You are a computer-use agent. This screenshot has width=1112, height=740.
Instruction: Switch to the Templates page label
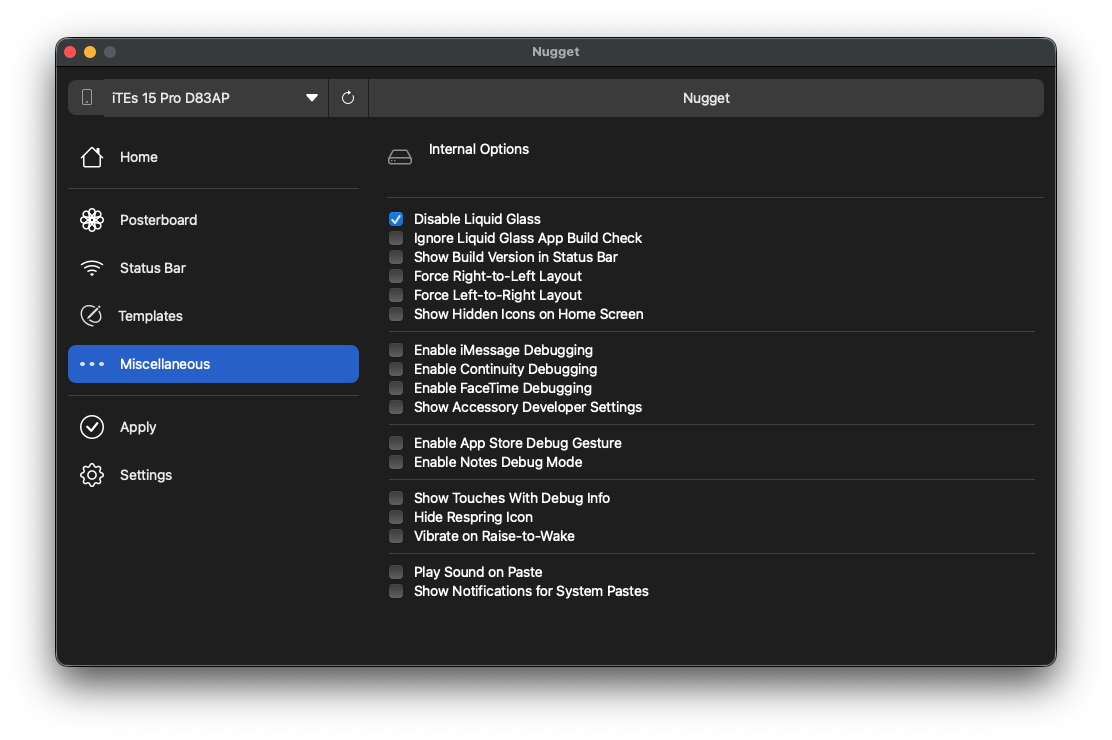click(150, 316)
